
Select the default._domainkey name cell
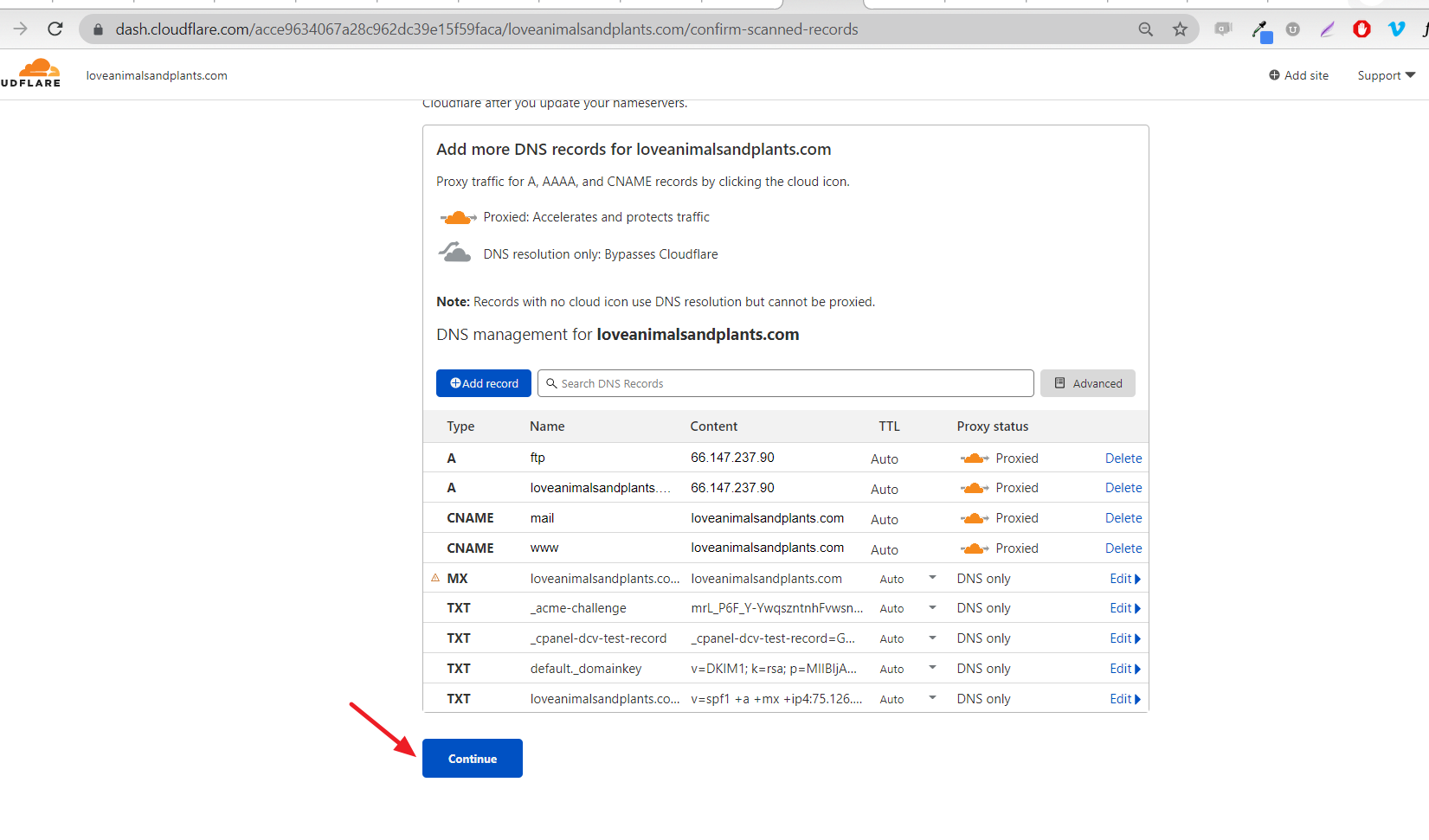586,669
